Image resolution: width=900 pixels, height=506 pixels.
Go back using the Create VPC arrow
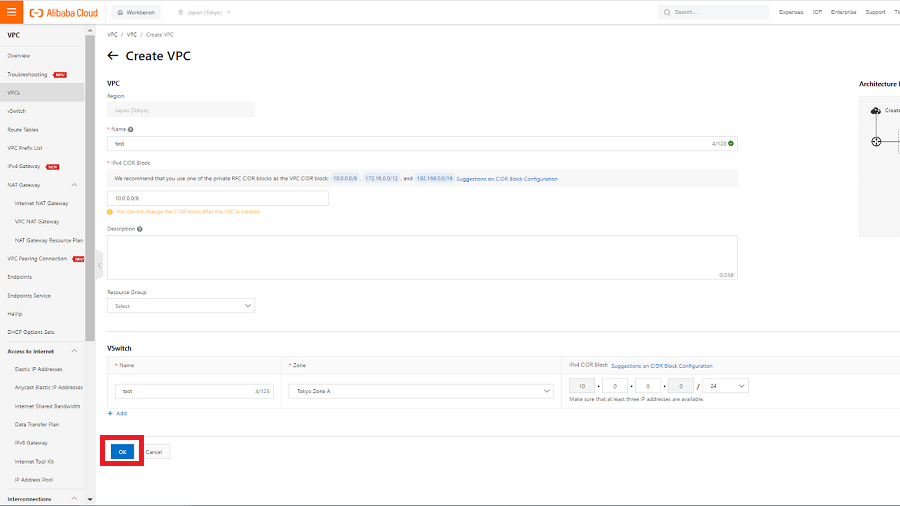[113, 56]
